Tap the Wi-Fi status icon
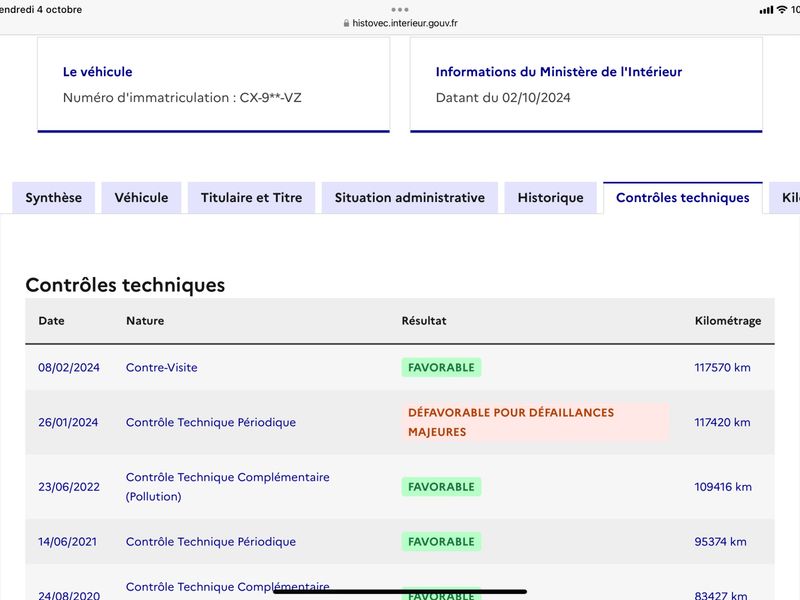Screen dimensions: 800x600 tap(782, 10)
